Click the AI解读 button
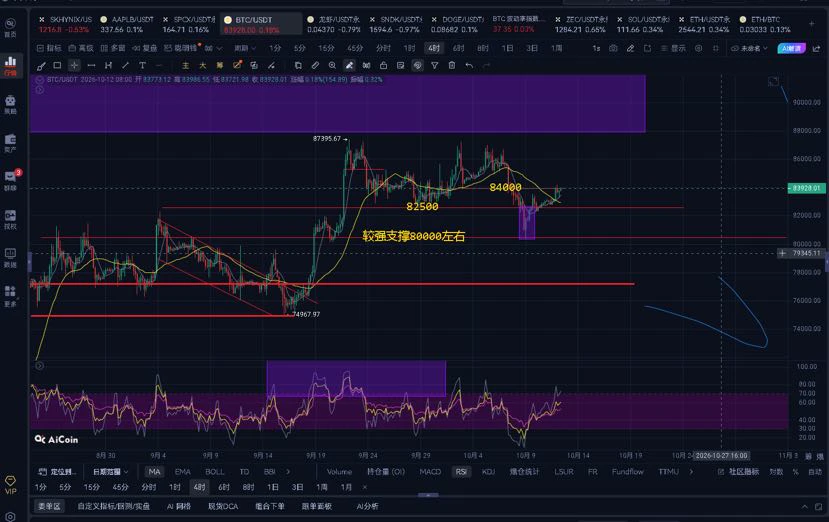829x522 pixels. click(x=791, y=48)
